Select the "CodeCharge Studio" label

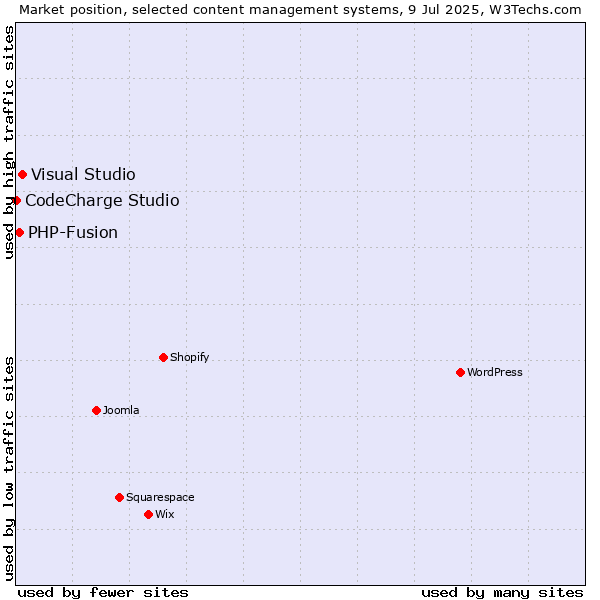click(102, 201)
